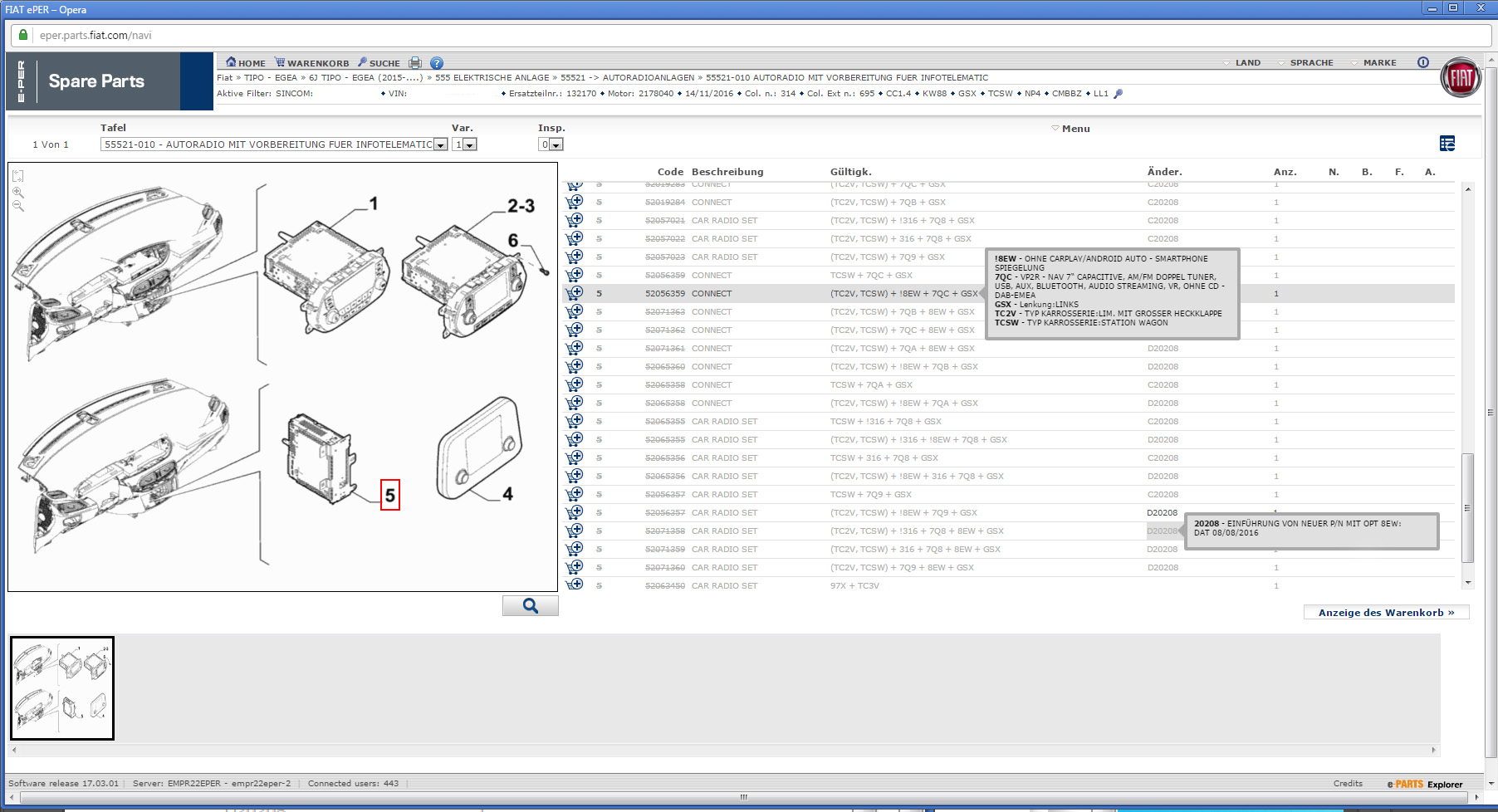The image size is (1498, 812).
Task: Click the blue list filter icon under Menu
Action: click(1447, 144)
